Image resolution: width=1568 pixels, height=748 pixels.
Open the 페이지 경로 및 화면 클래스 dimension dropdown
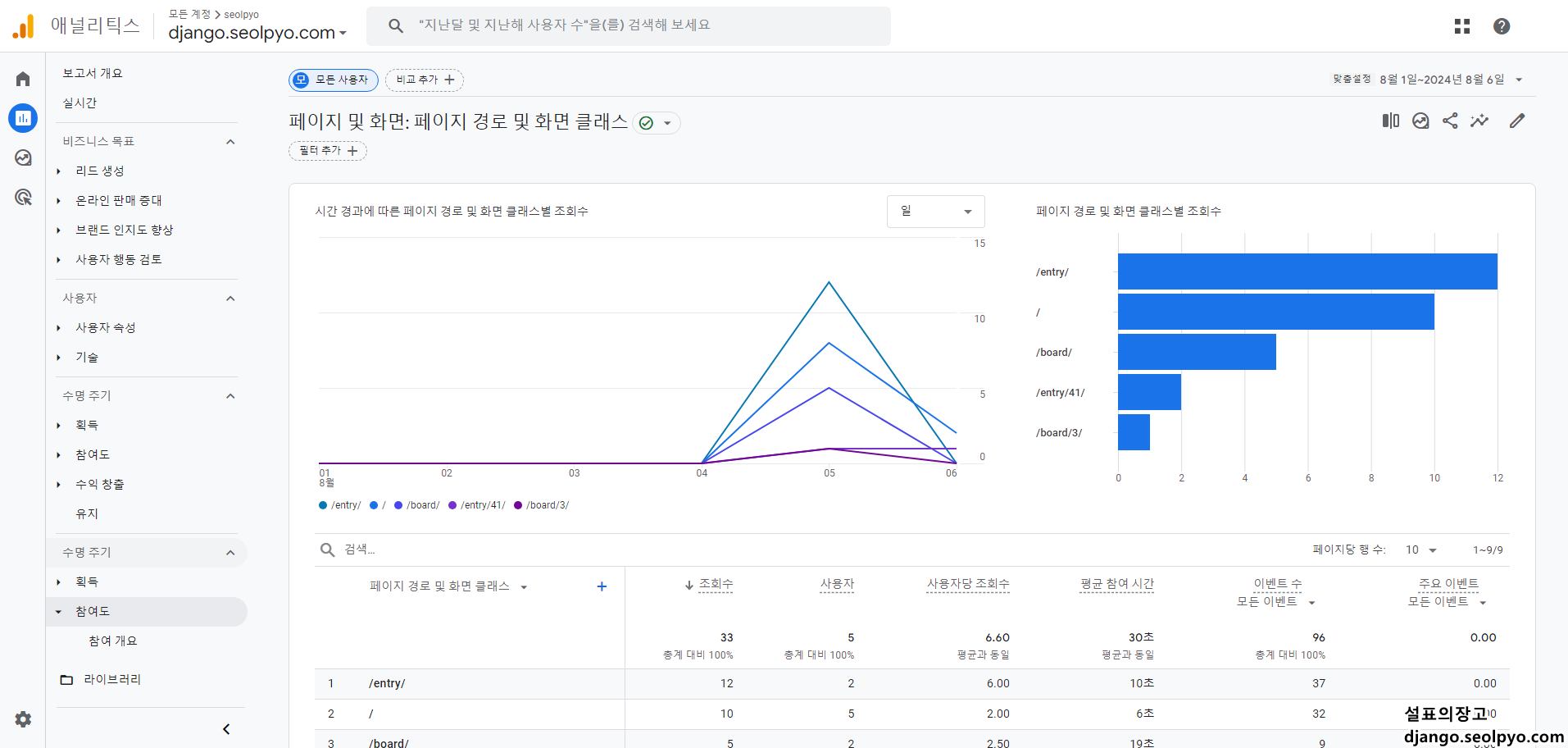[x=448, y=586]
